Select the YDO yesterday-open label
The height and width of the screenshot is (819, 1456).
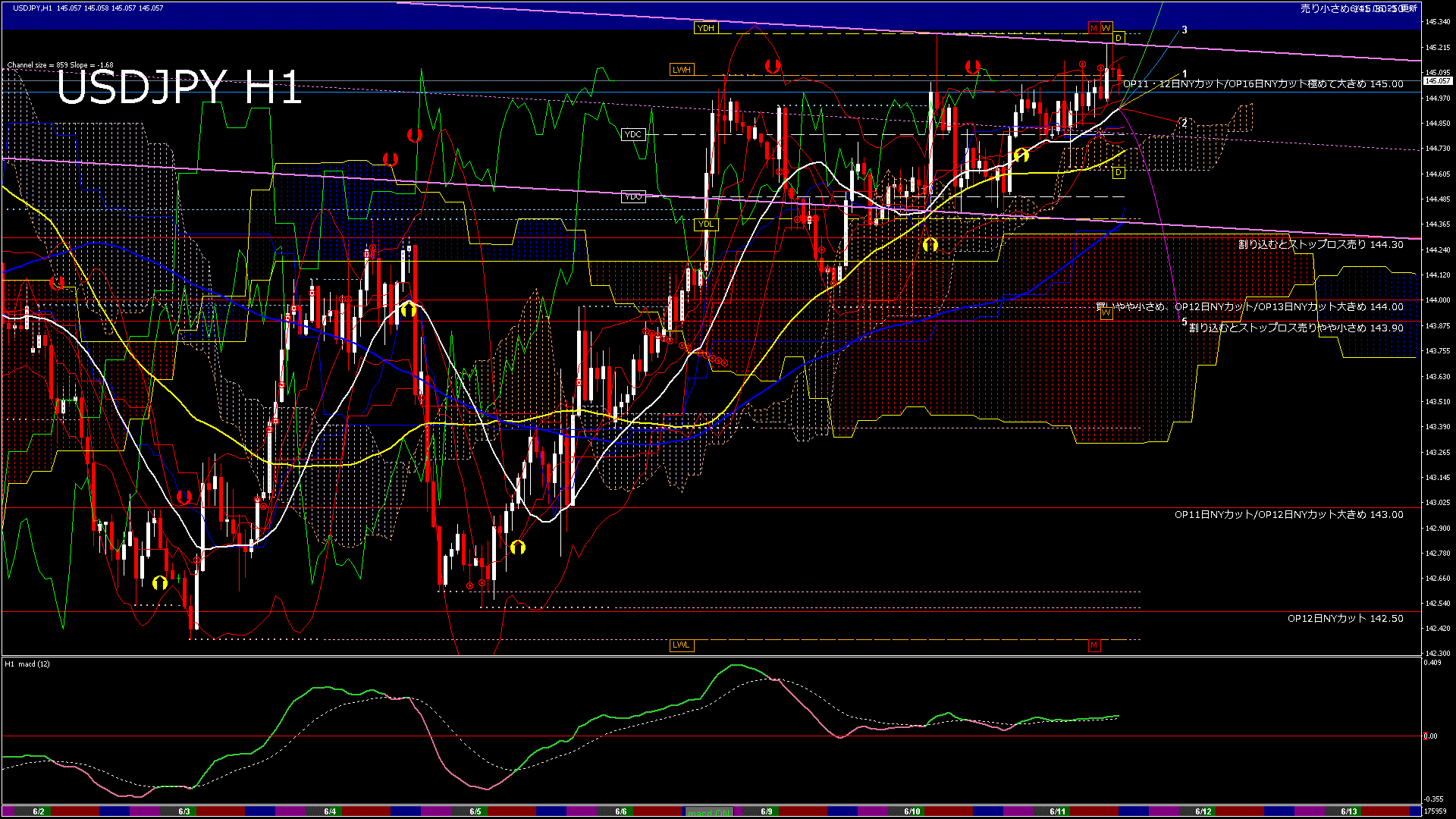pyautogui.click(x=632, y=196)
